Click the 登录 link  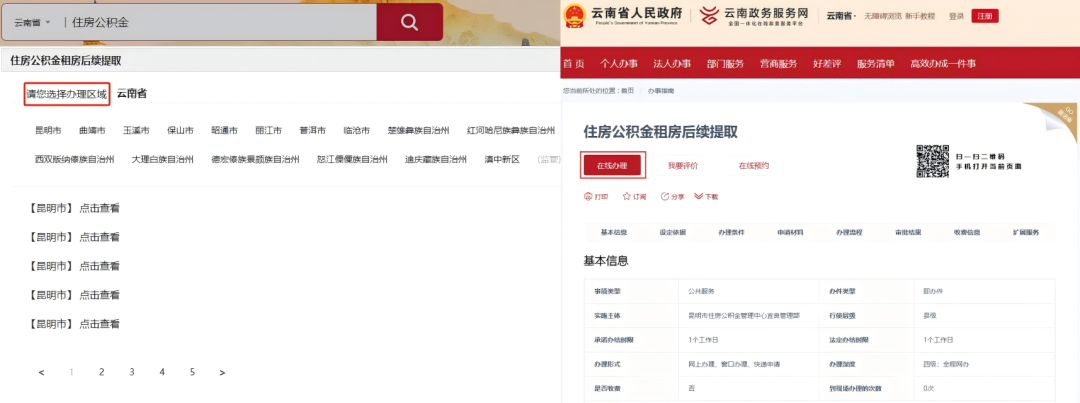click(956, 16)
